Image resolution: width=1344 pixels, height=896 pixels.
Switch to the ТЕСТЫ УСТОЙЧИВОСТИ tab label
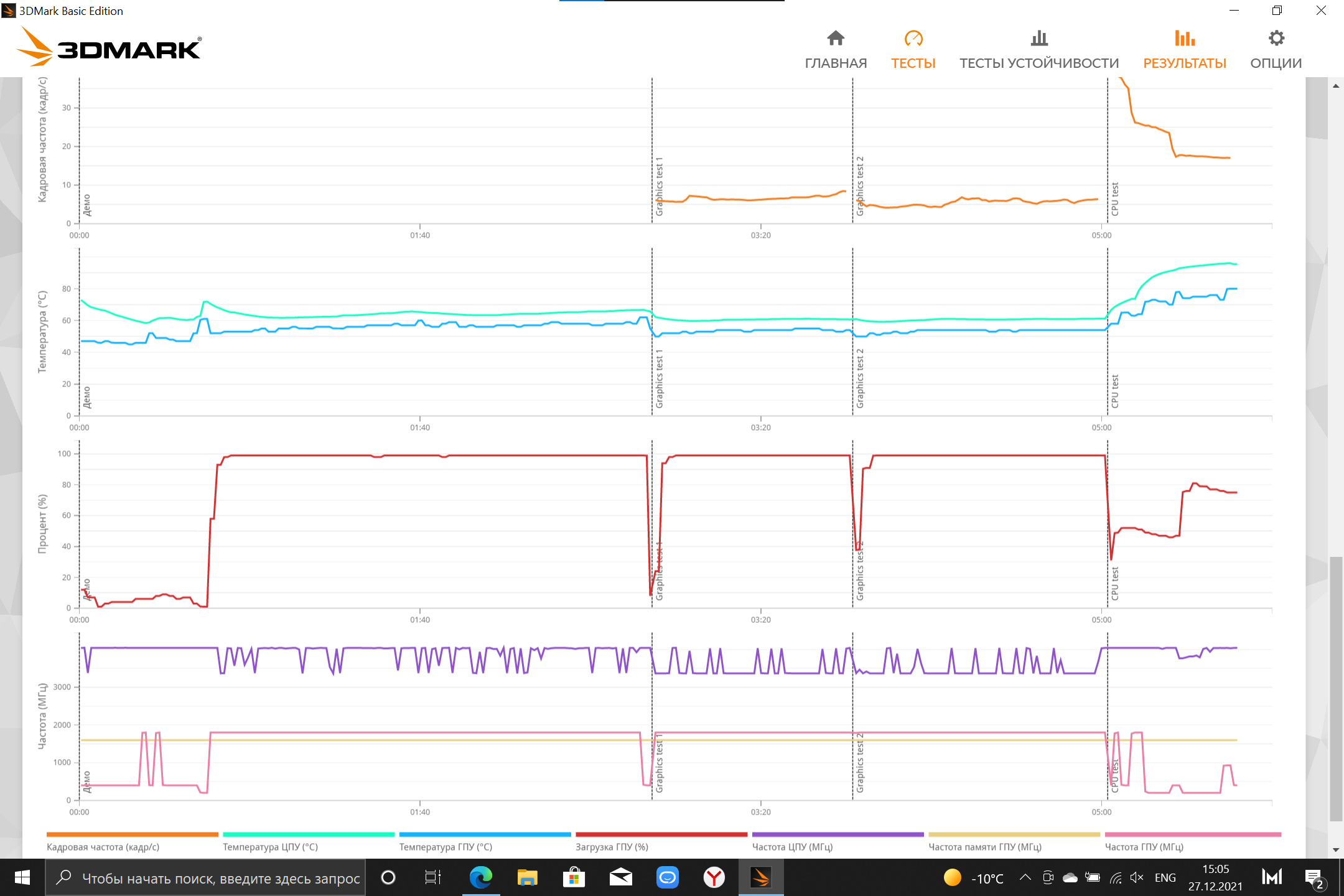point(1038,63)
